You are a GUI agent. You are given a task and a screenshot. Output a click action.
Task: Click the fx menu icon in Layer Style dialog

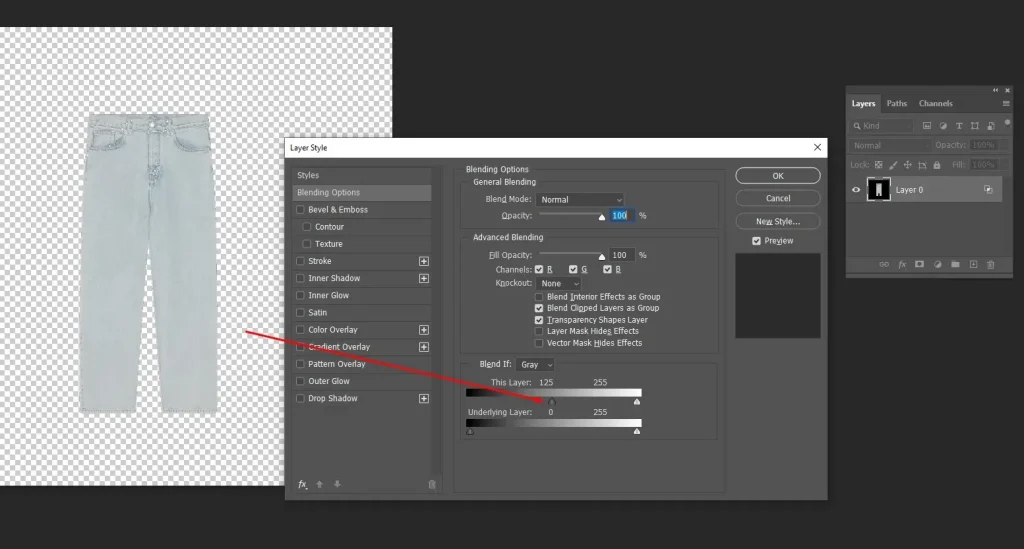[x=303, y=484]
